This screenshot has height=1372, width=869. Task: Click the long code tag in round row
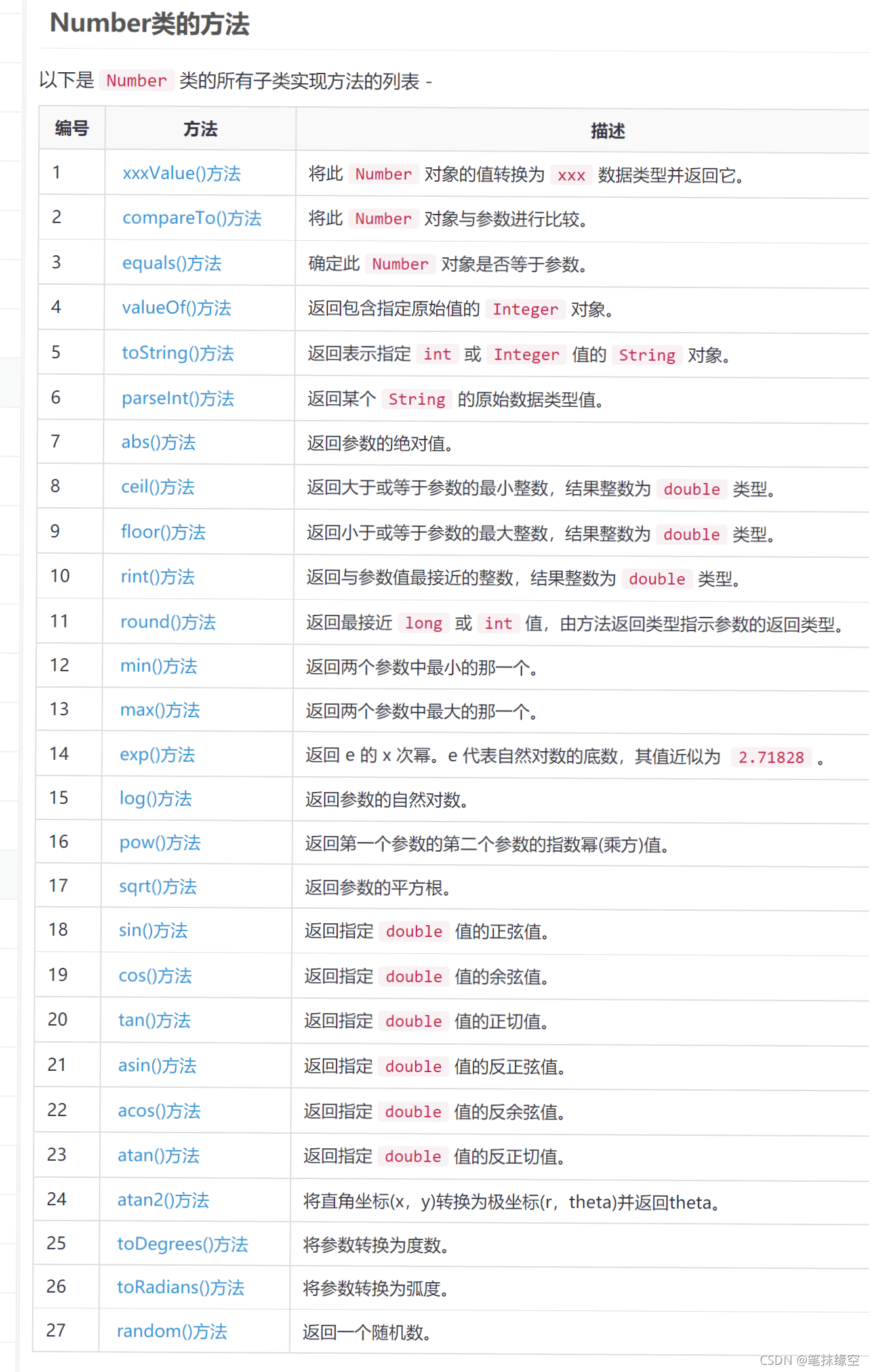[x=424, y=623]
